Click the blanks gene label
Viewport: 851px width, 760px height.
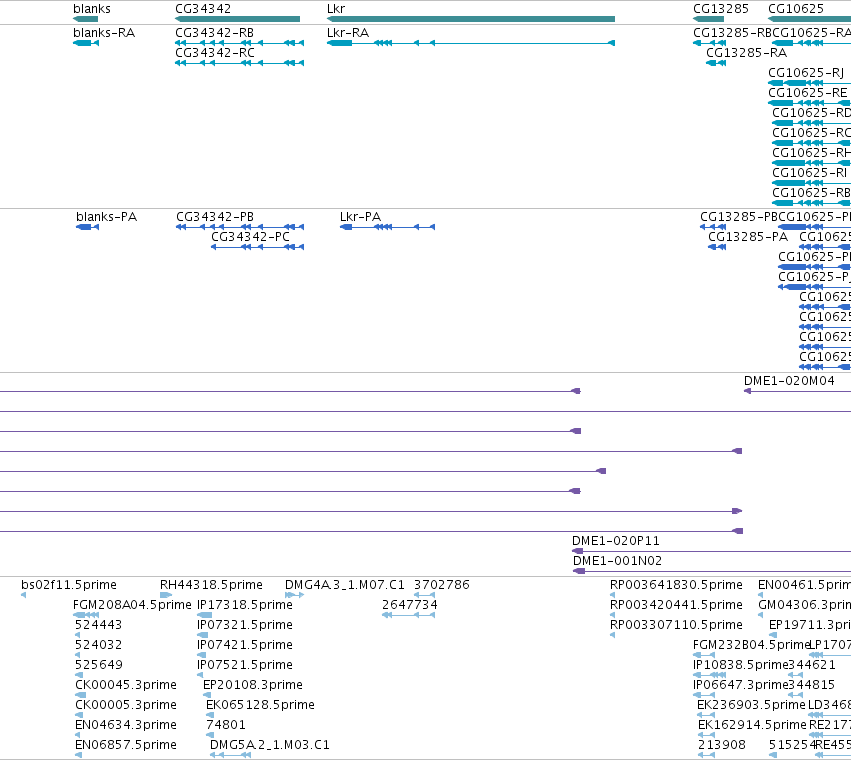click(x=92, y=9)
